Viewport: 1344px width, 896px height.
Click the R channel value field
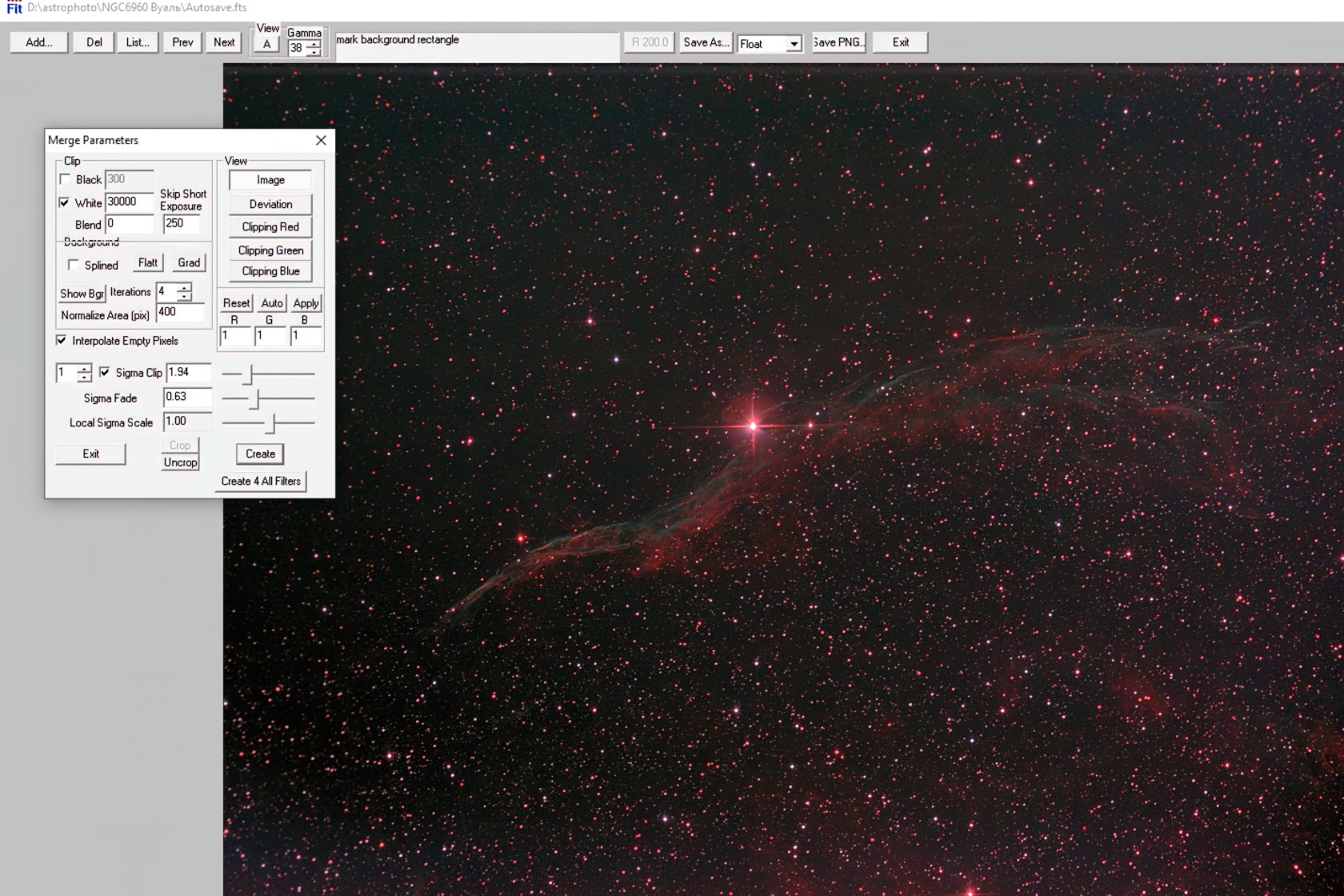click(x=235, y=337)
